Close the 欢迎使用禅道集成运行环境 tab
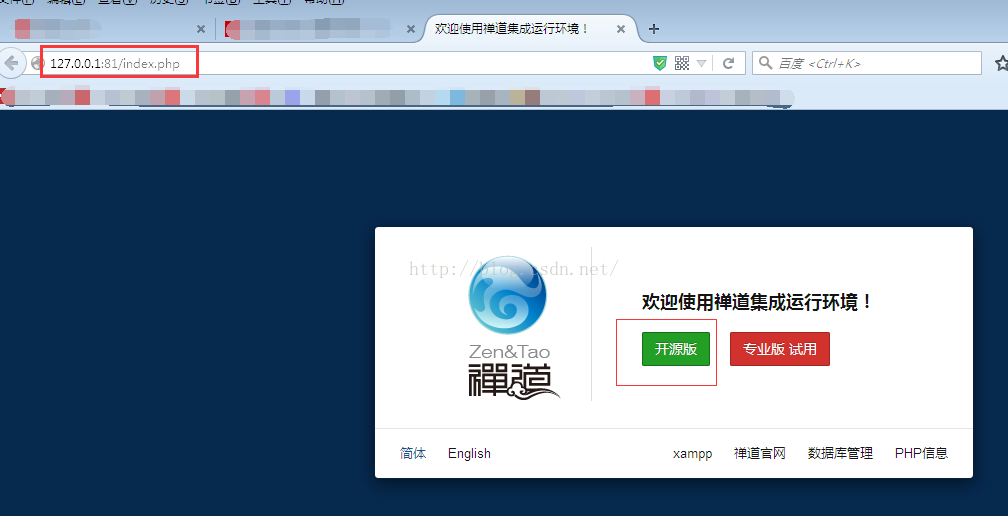1008x516 pixels. coord(620,29)
